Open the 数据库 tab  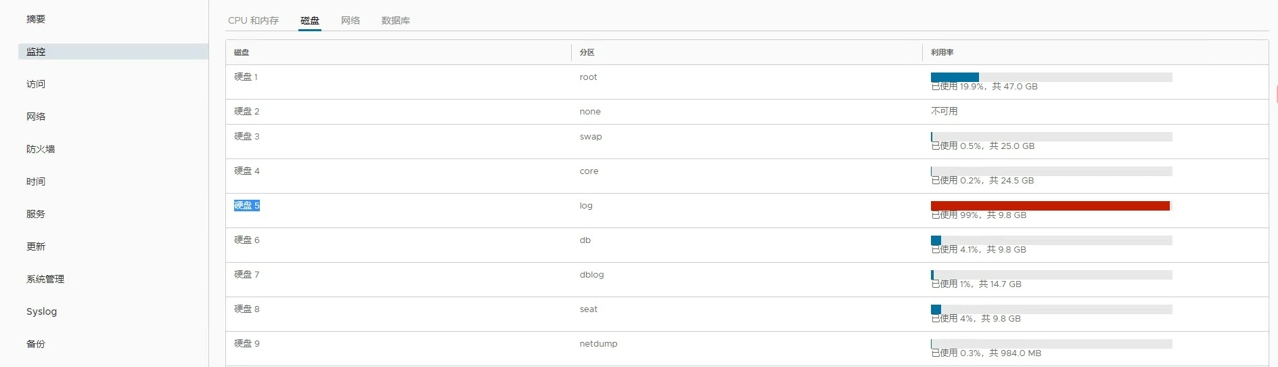pyautogui.click(x=396, y=20)
